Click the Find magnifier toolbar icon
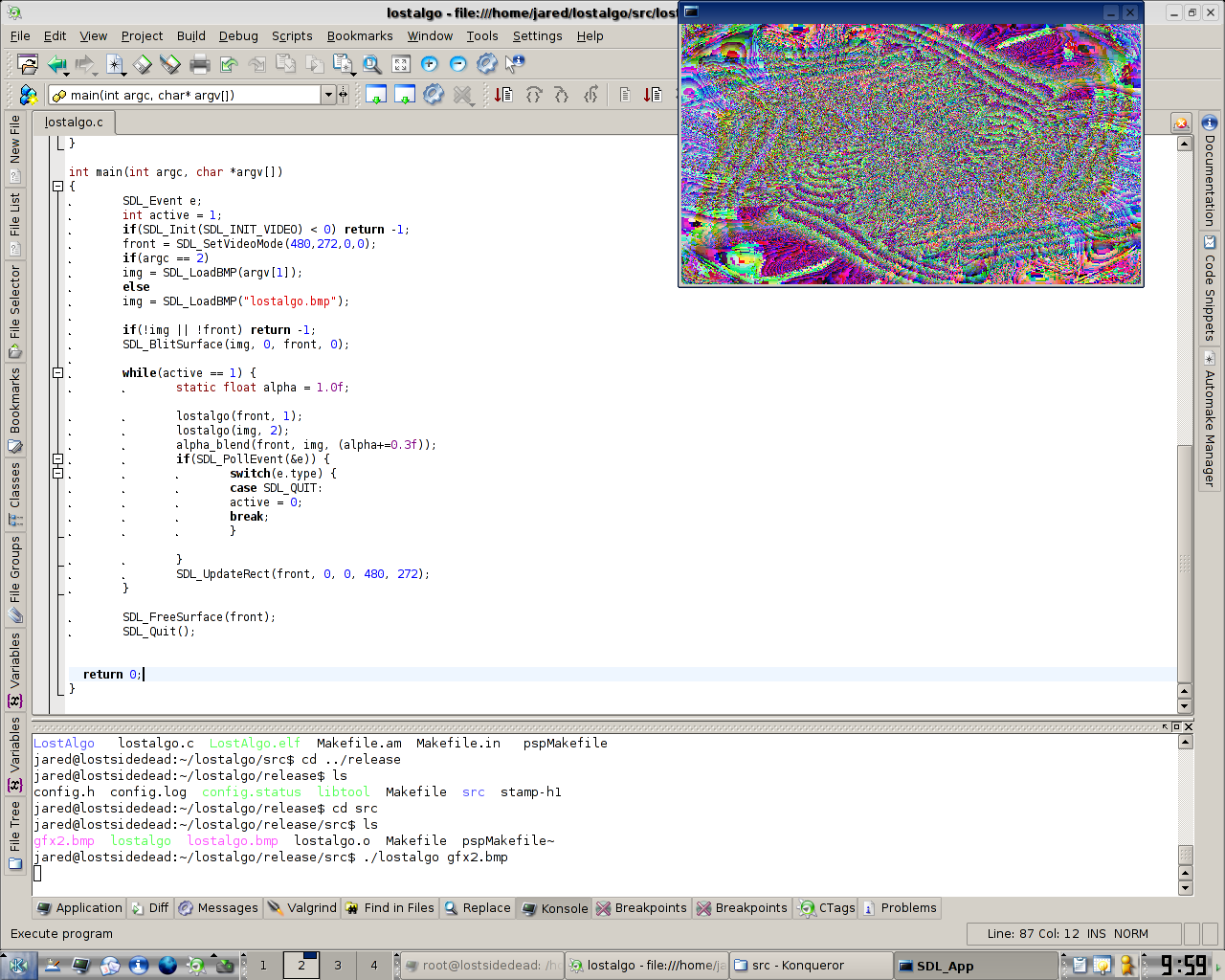 (x=372, y=64)
